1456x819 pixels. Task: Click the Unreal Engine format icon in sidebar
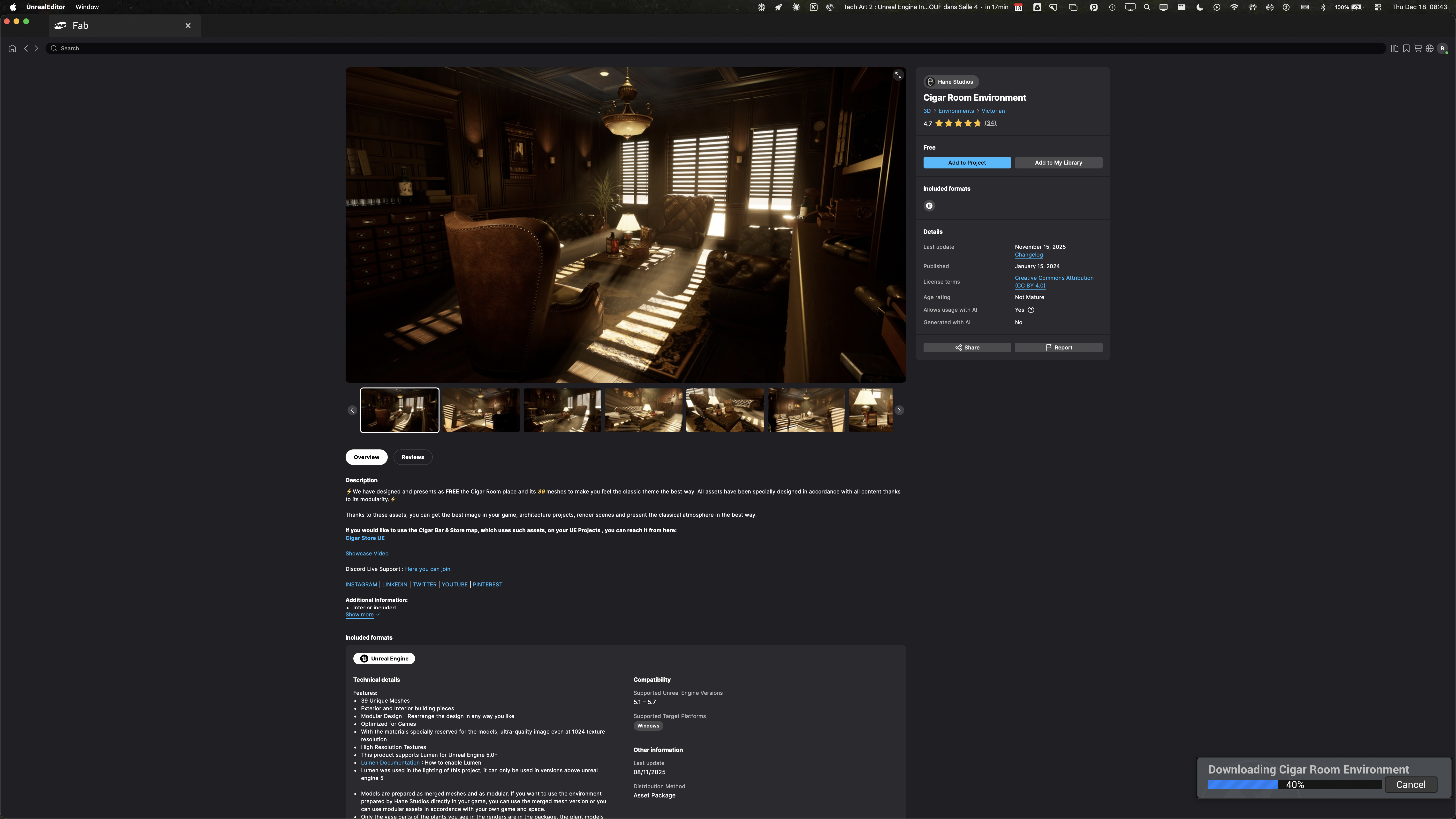pyautogui.click(x=929, y=206)
